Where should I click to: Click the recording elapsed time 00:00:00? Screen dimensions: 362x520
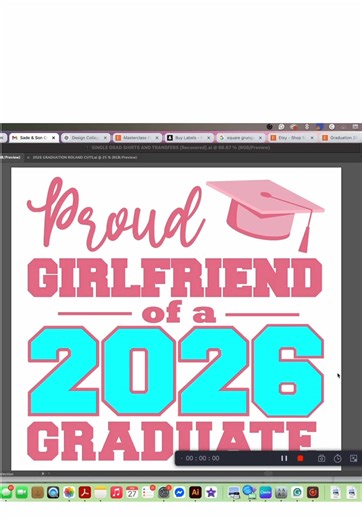point(203,458)
